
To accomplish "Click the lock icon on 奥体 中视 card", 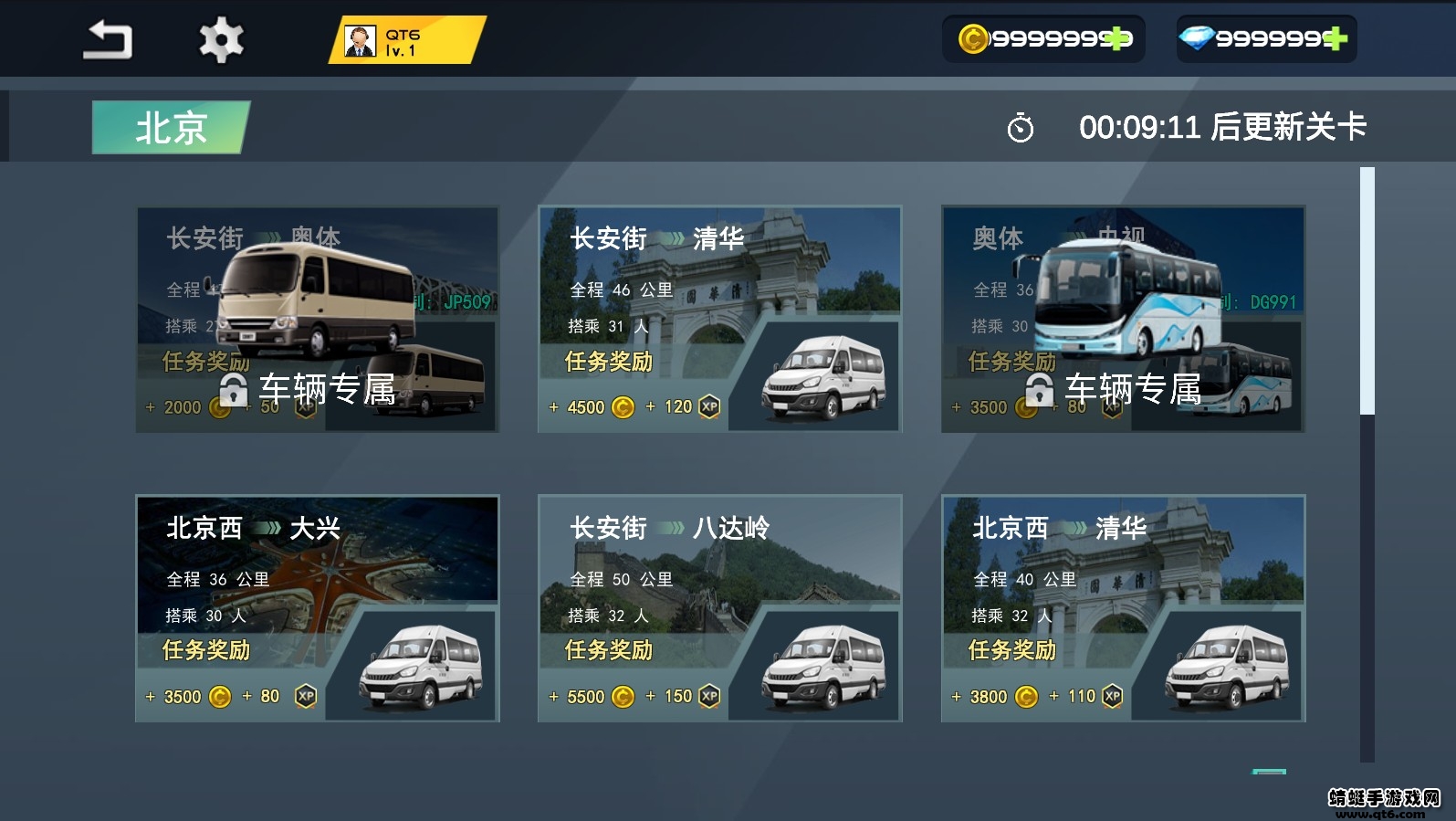I will [1039, 389].
